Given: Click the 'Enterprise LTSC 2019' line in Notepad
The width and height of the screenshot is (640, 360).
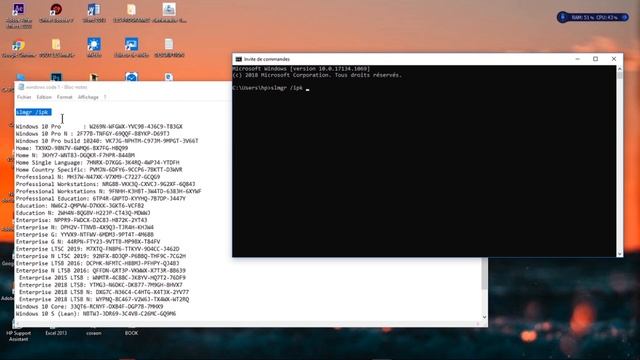Looking at the screenshot, I should [97, 249].
